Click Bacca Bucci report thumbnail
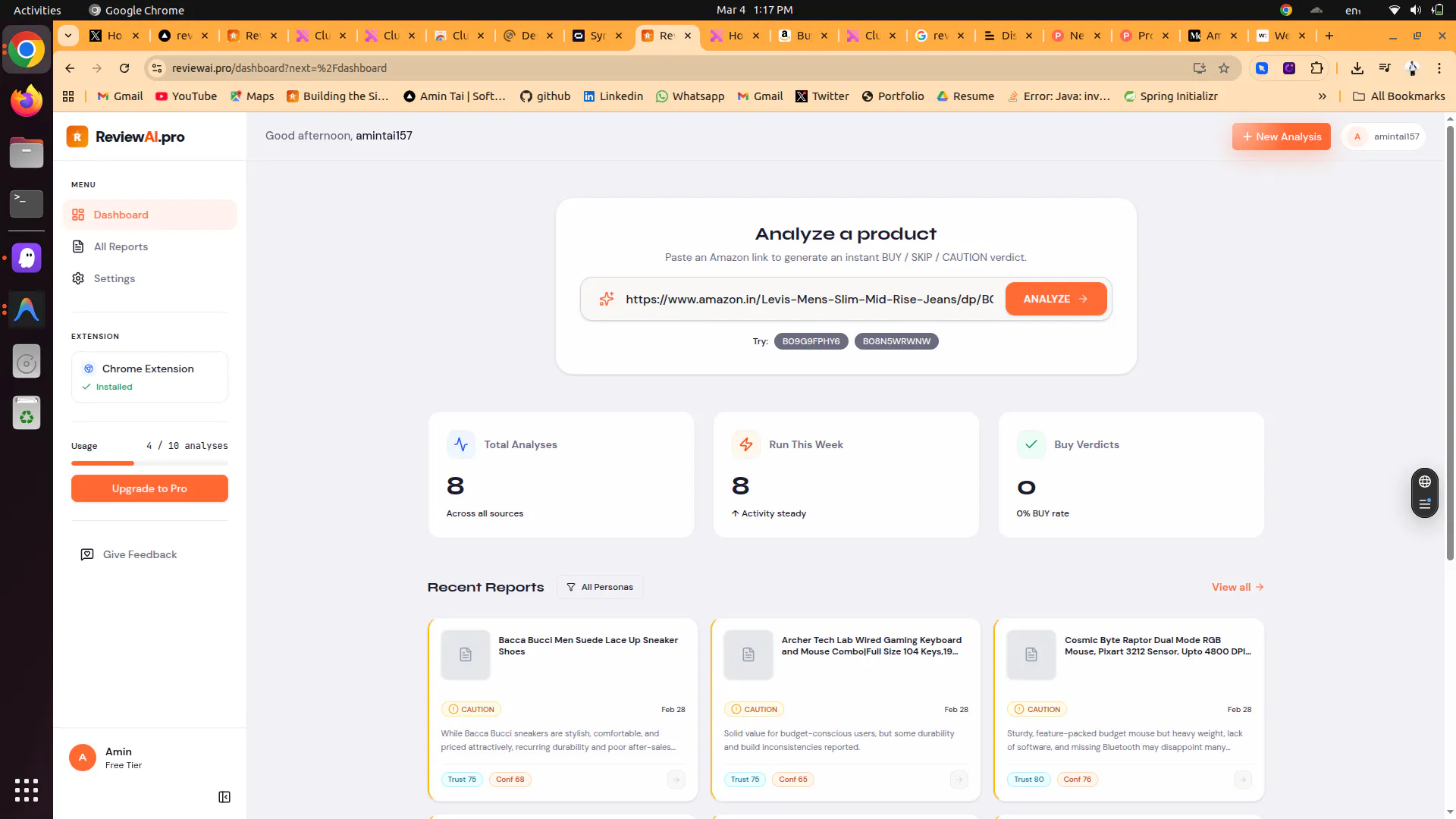Viewport: 1456px width, 819px height. tap(466, 654)
